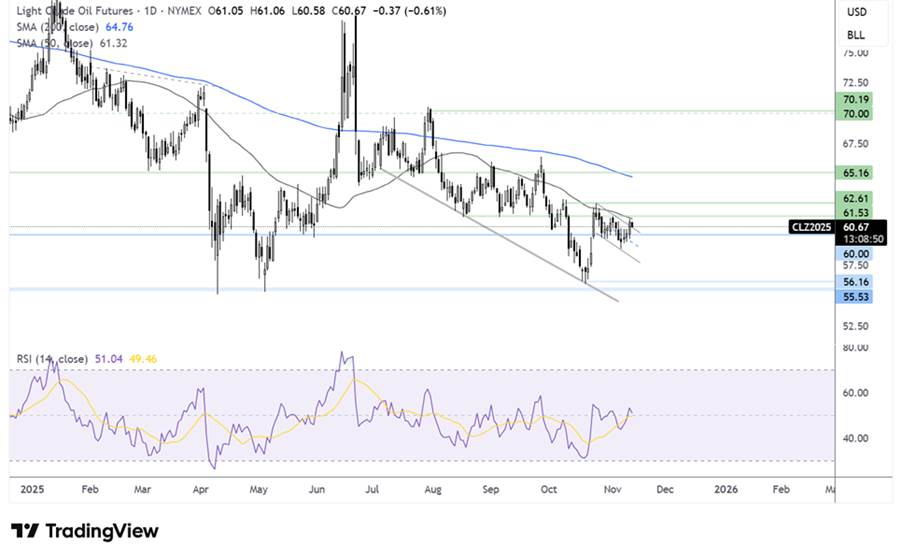Open the BLL unit selector
Viewport: 902px width, 559px height.
point(856,35)
